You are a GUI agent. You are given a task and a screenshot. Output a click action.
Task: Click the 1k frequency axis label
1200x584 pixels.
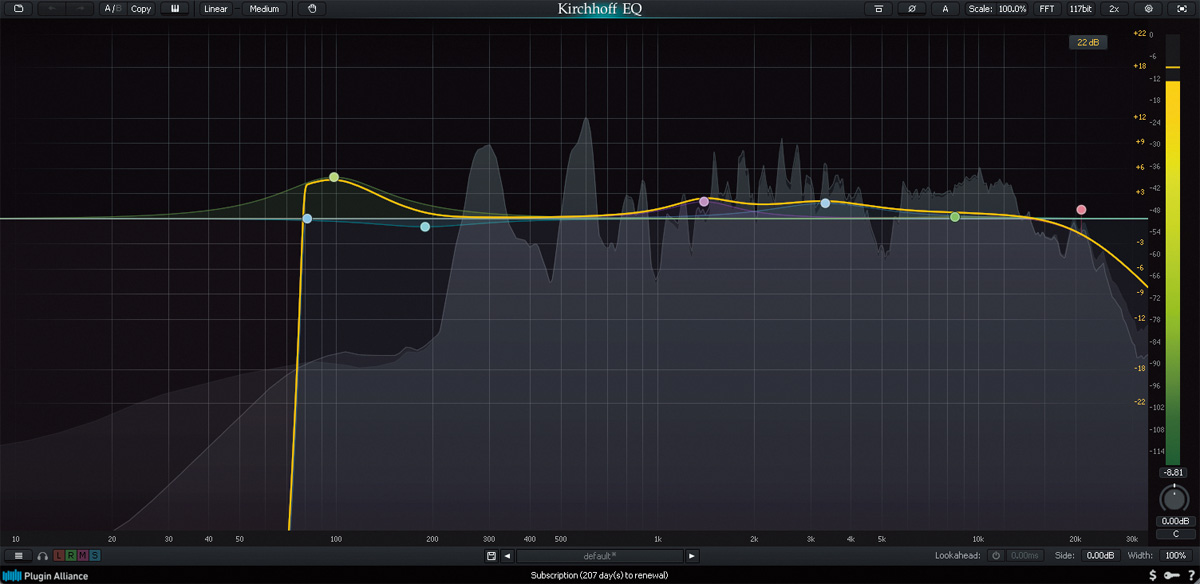pos(657,538)
